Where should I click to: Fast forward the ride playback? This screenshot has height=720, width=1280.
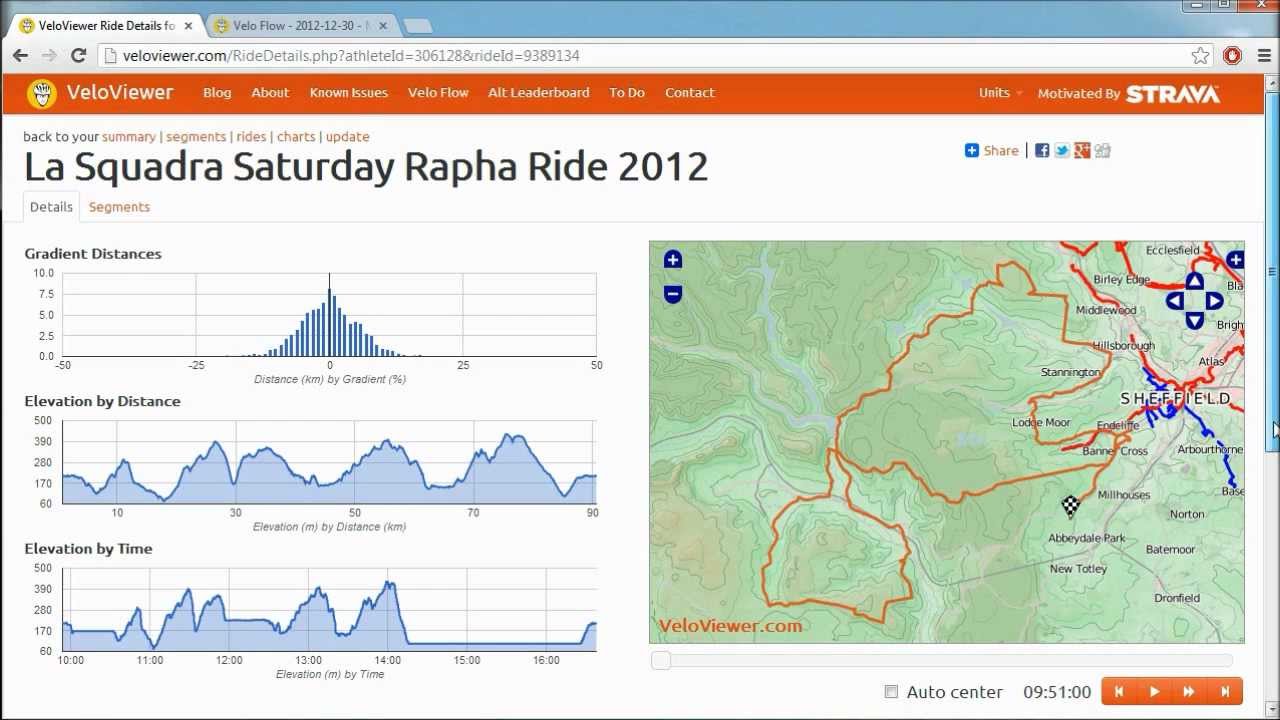(x=1189, y=692)
